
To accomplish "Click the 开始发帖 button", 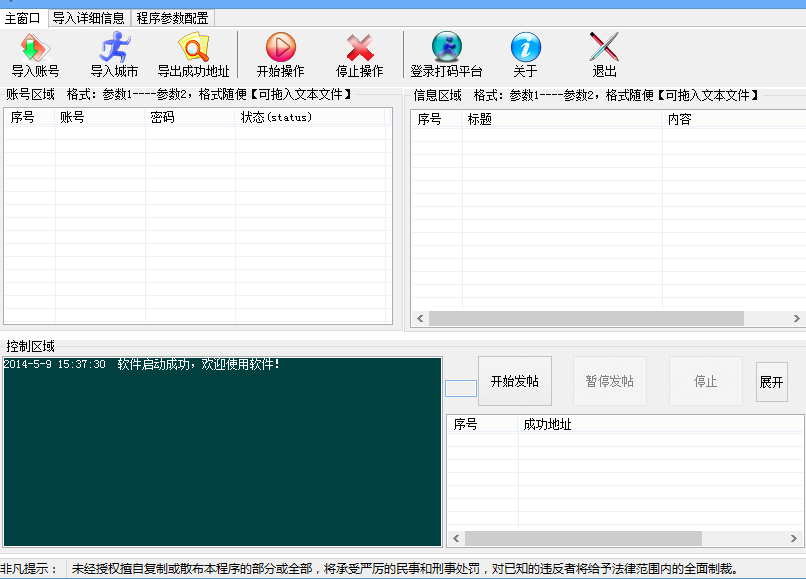I will coord(515,381).
